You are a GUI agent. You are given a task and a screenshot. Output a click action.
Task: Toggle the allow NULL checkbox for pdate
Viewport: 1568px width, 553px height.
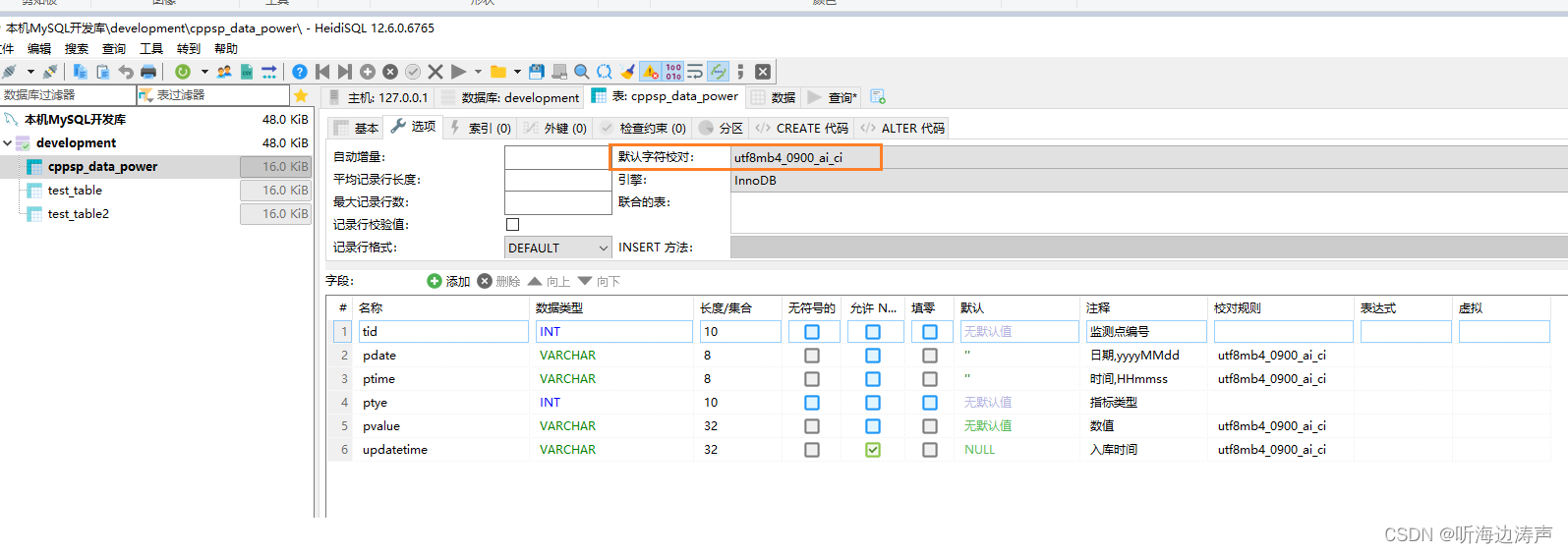pos(873,356)
